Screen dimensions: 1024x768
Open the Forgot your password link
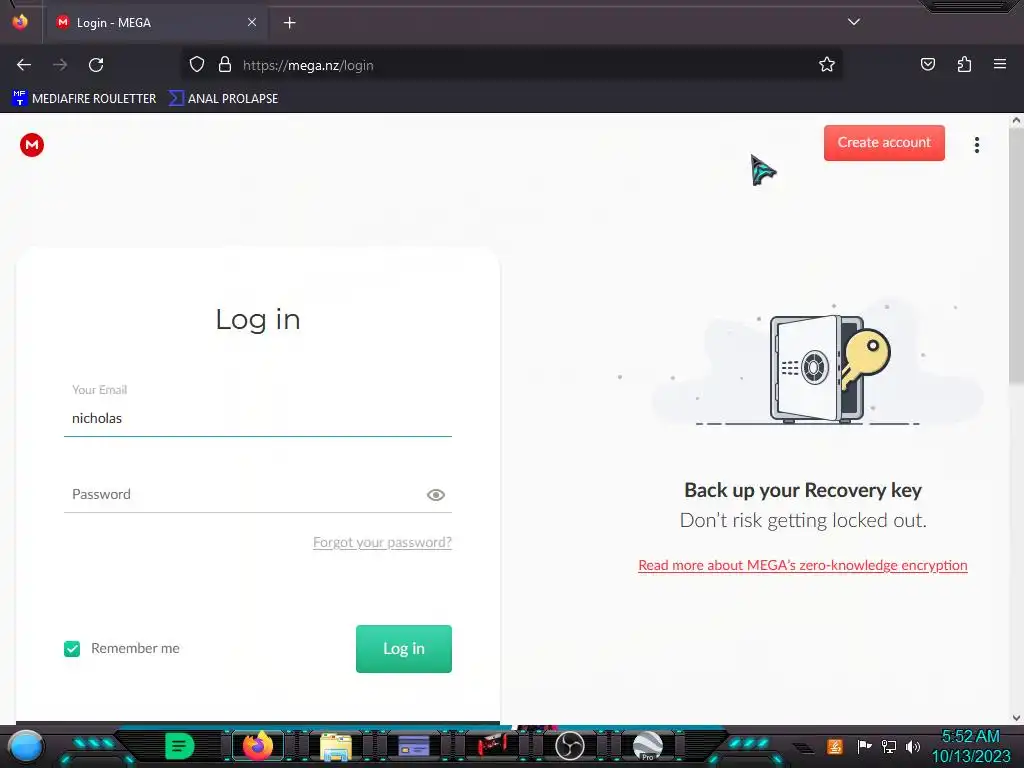pos(382,542)
